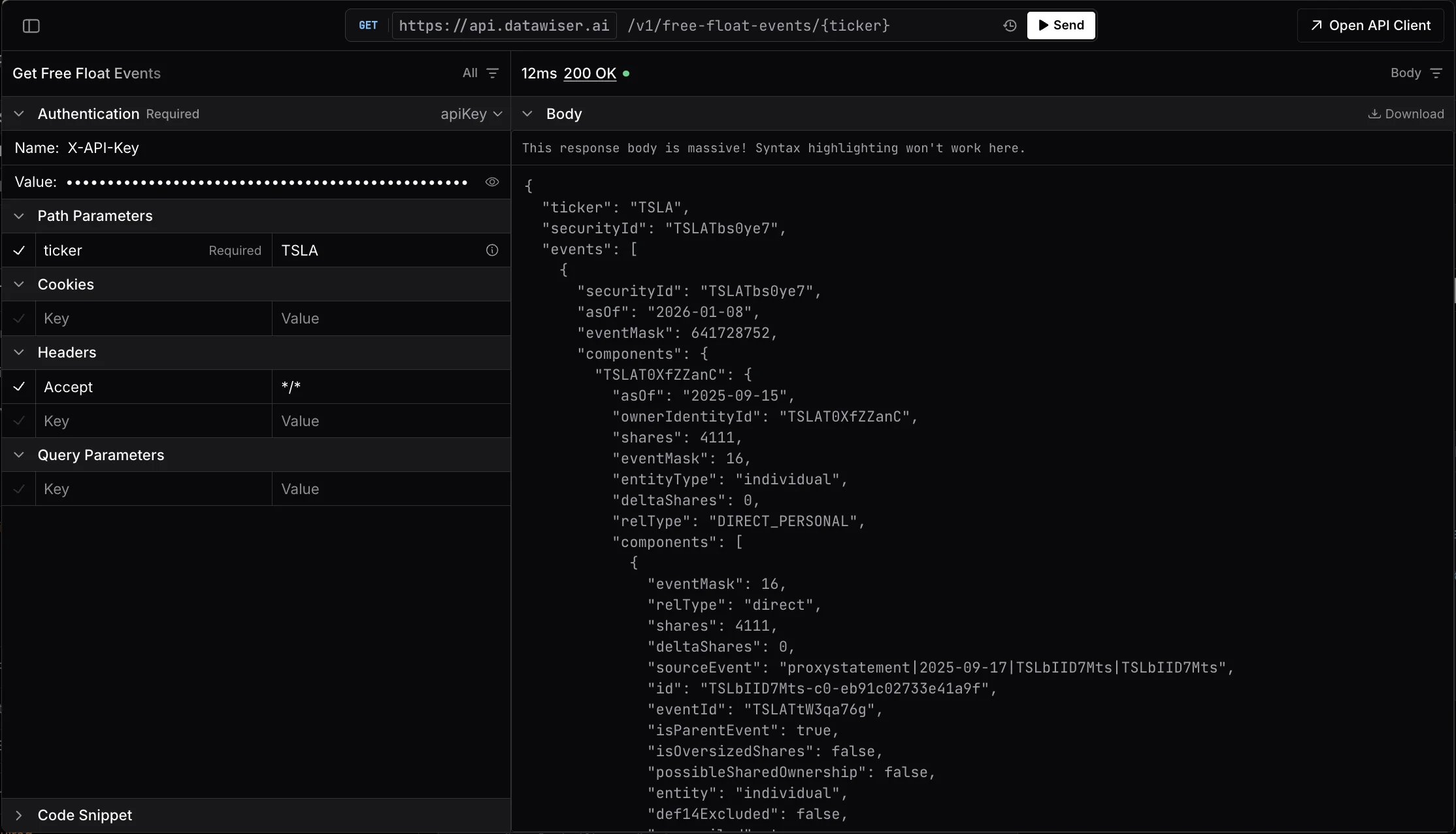Open request history clock icon
Viewport: 1456px width, 834px height.
[x=1010, y=25]
